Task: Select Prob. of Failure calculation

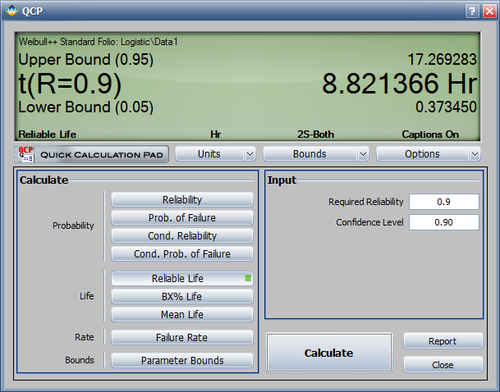Action: (182, 218)
